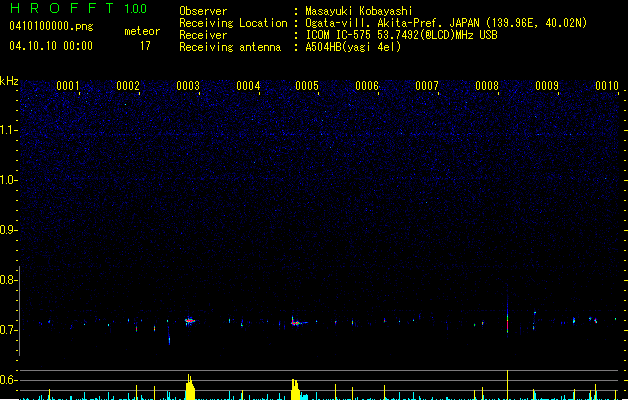Select the filename 0410100000.png
Image resolution: width=629 pixels, height=400 pixels.
point(51,26)
